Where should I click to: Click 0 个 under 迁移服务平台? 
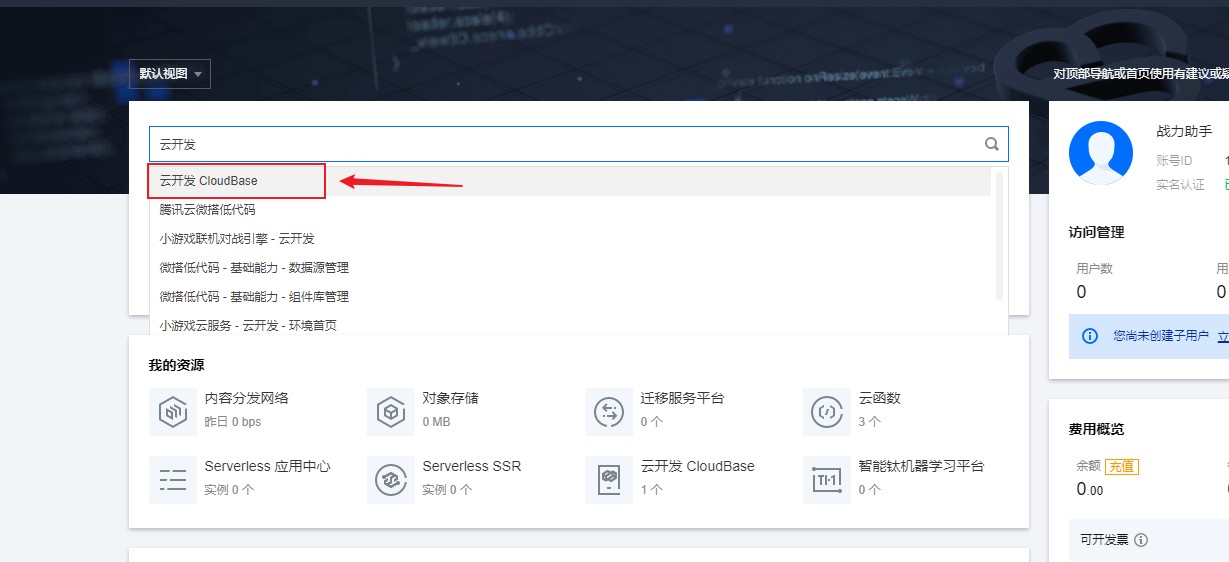tap(651, 422)
